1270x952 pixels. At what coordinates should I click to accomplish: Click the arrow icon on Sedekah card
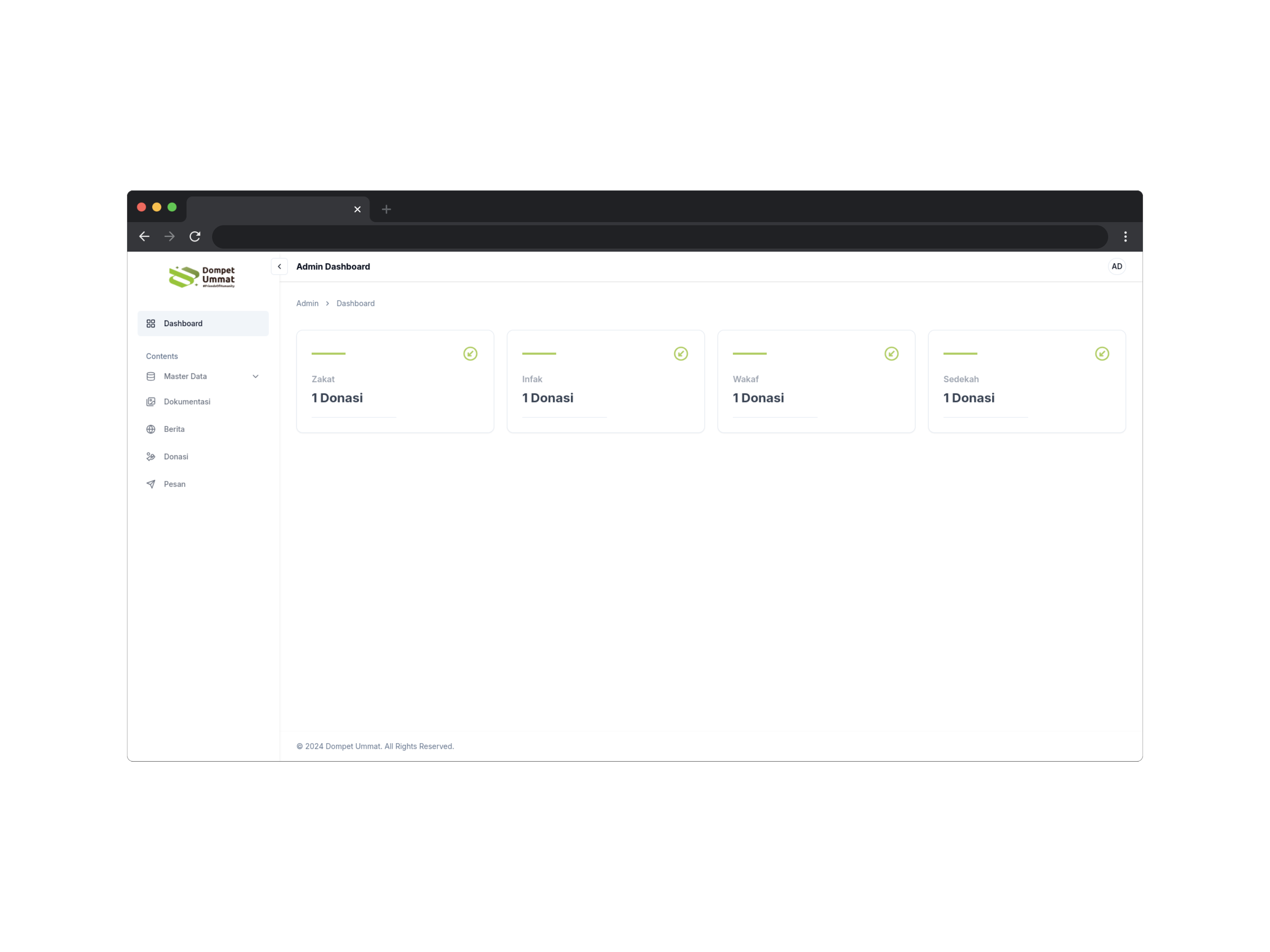(1102, 353)
